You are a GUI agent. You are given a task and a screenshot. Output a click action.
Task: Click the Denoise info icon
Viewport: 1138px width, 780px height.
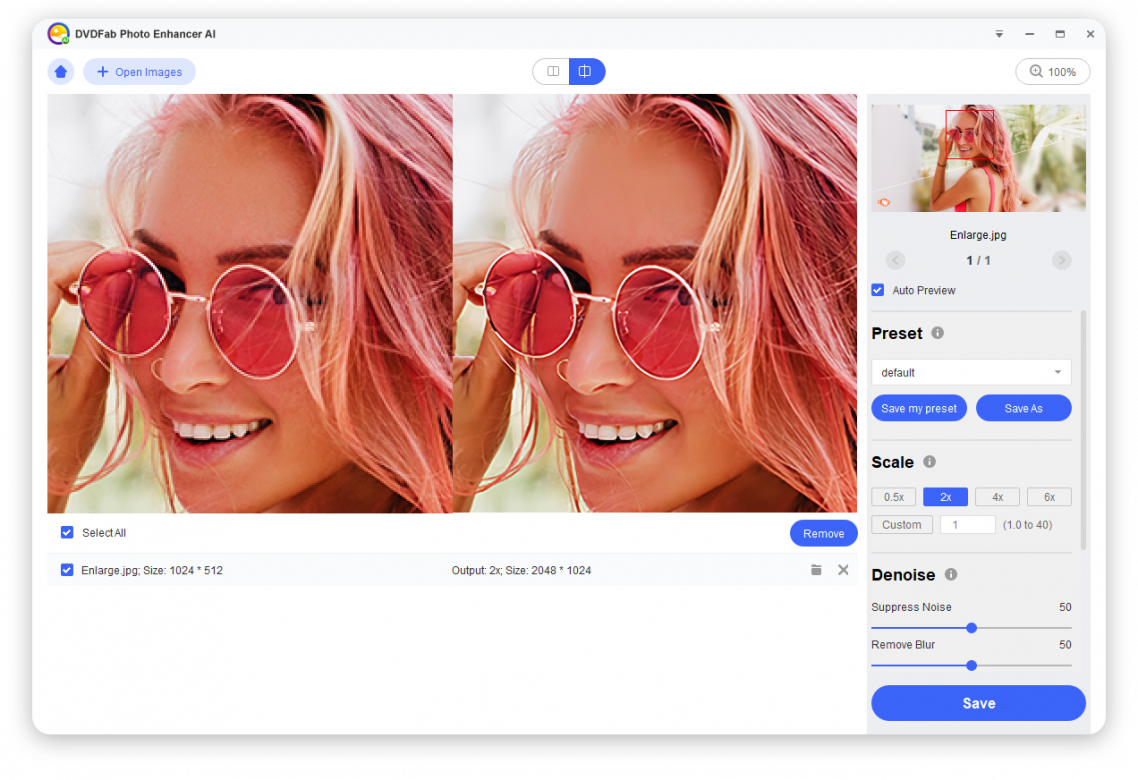(x=951, y=575)
